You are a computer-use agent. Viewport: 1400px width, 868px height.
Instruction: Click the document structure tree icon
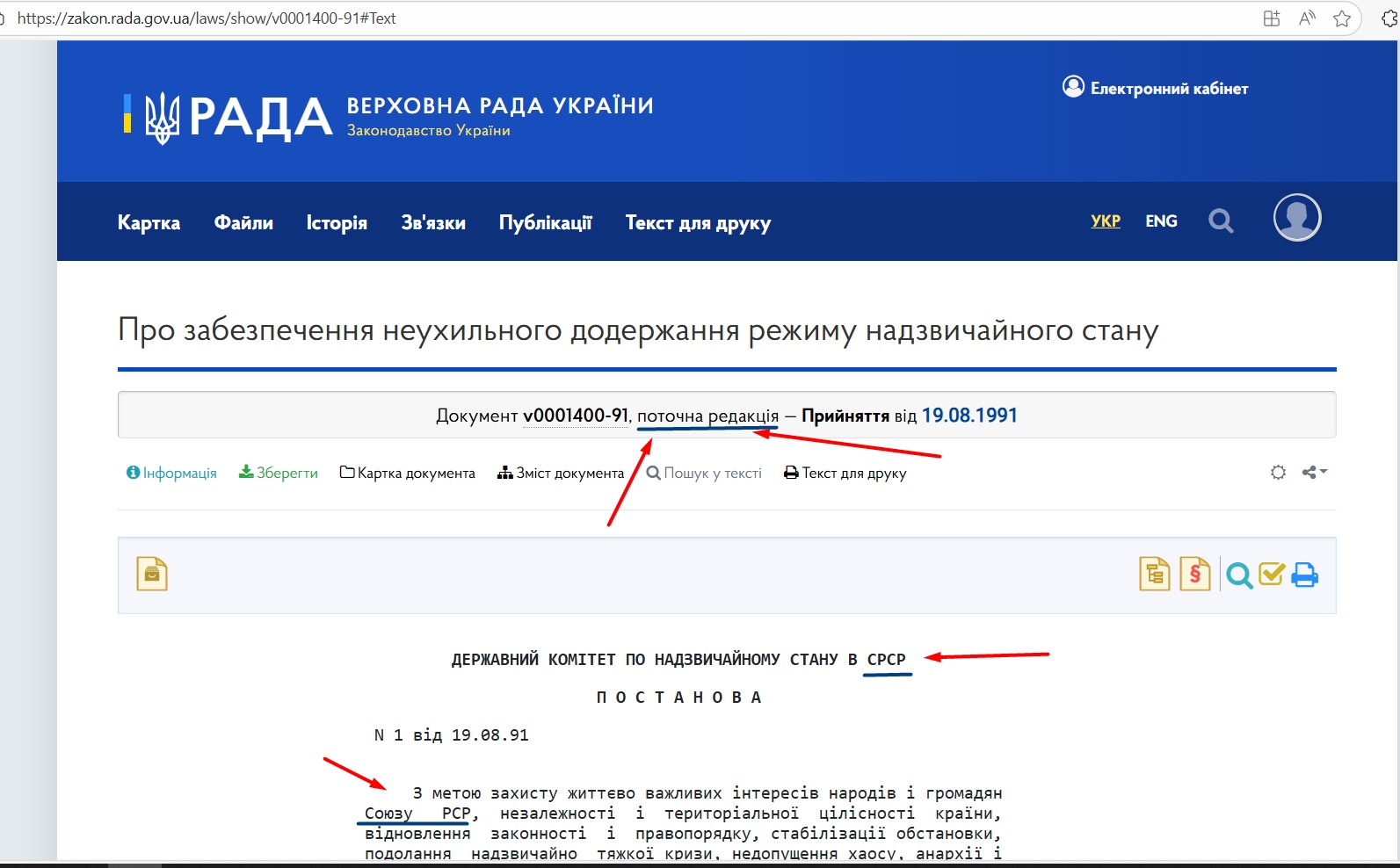point(1154,575)
